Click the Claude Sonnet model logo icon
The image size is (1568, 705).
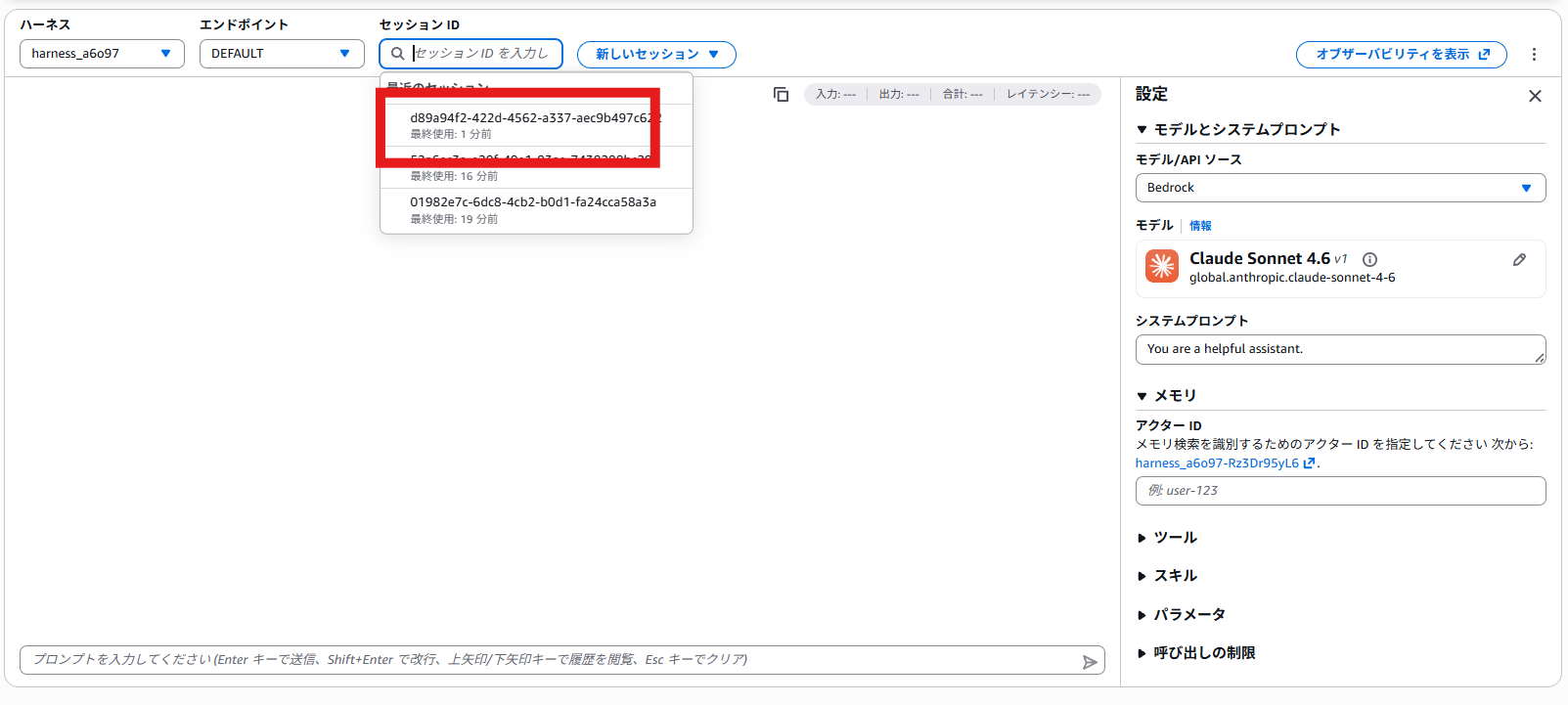coord(1162,266)
